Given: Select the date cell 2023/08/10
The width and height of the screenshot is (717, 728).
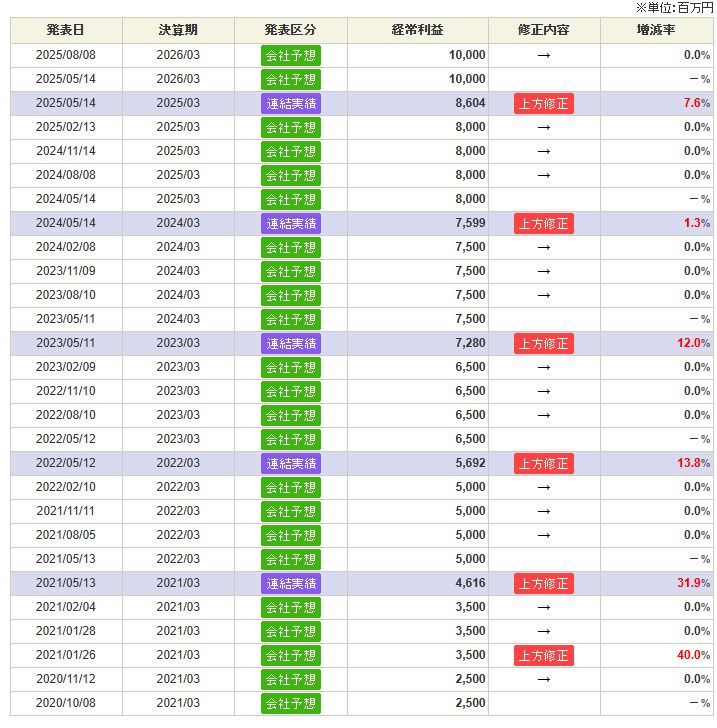Looking at the screenshot, I should [66, 295].
